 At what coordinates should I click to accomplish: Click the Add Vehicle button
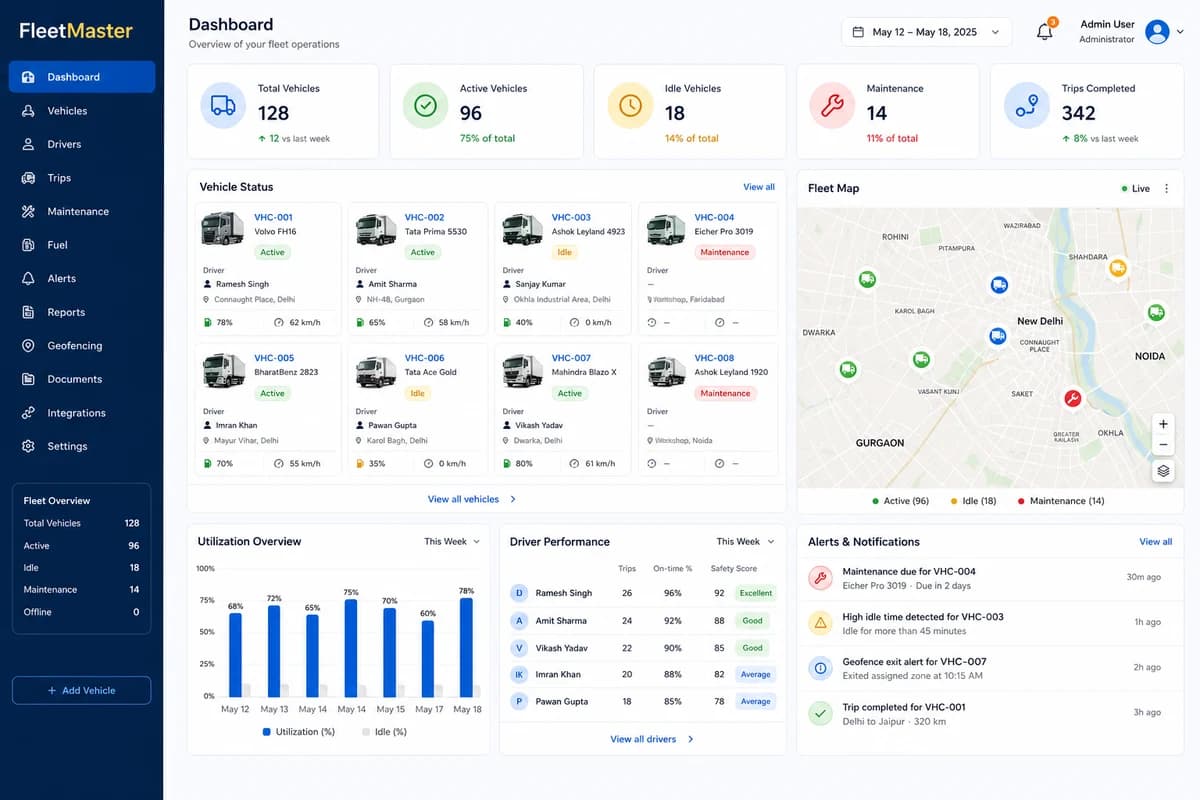(82, 690)
